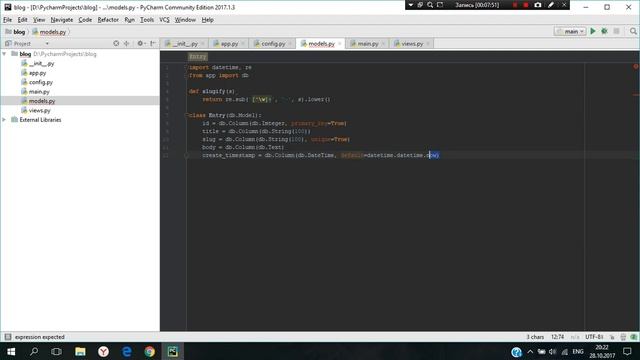Open the File menu
Screen dimensions: 640x360
7,20
